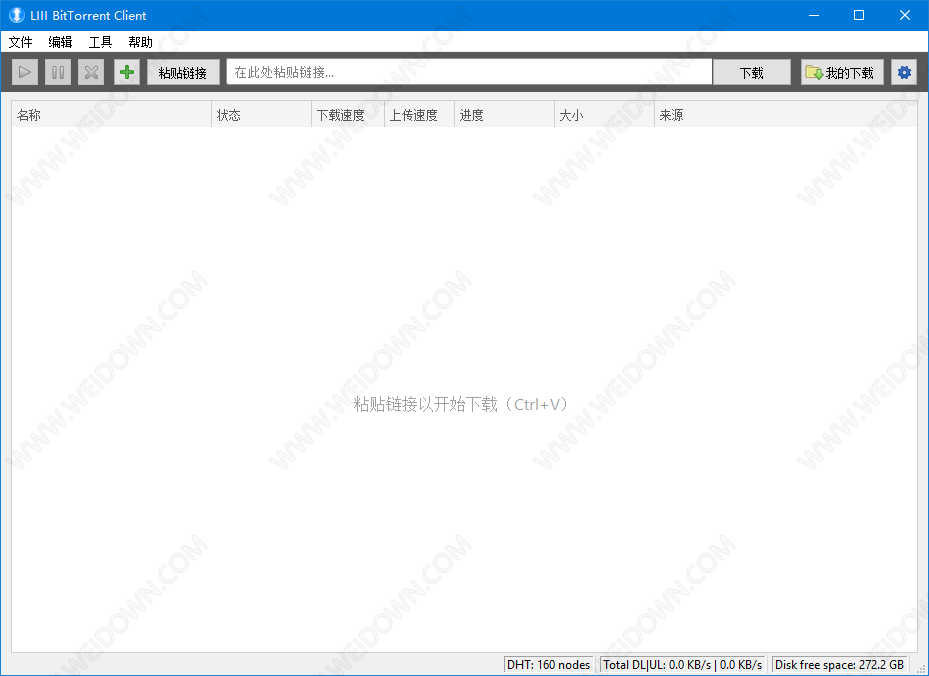Sort by 进度 column header
This screenshot has height=676, width=929.
pos(504,115)
